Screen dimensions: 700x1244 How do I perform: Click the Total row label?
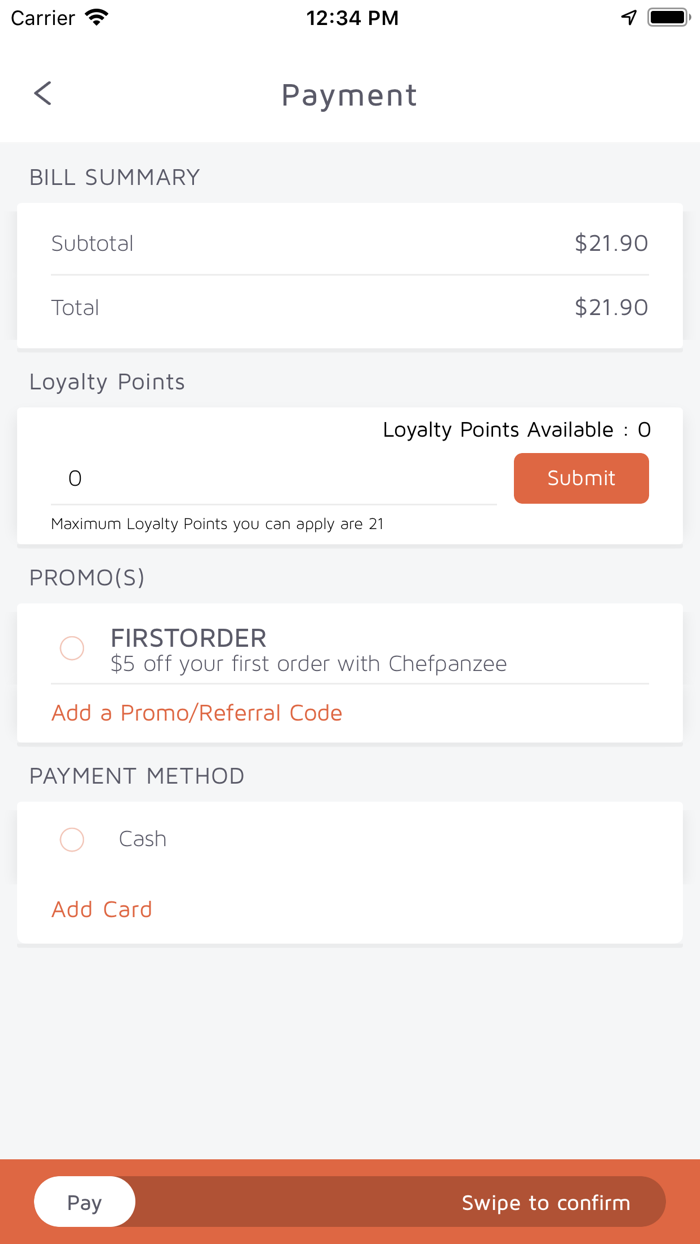coord(75,308)
